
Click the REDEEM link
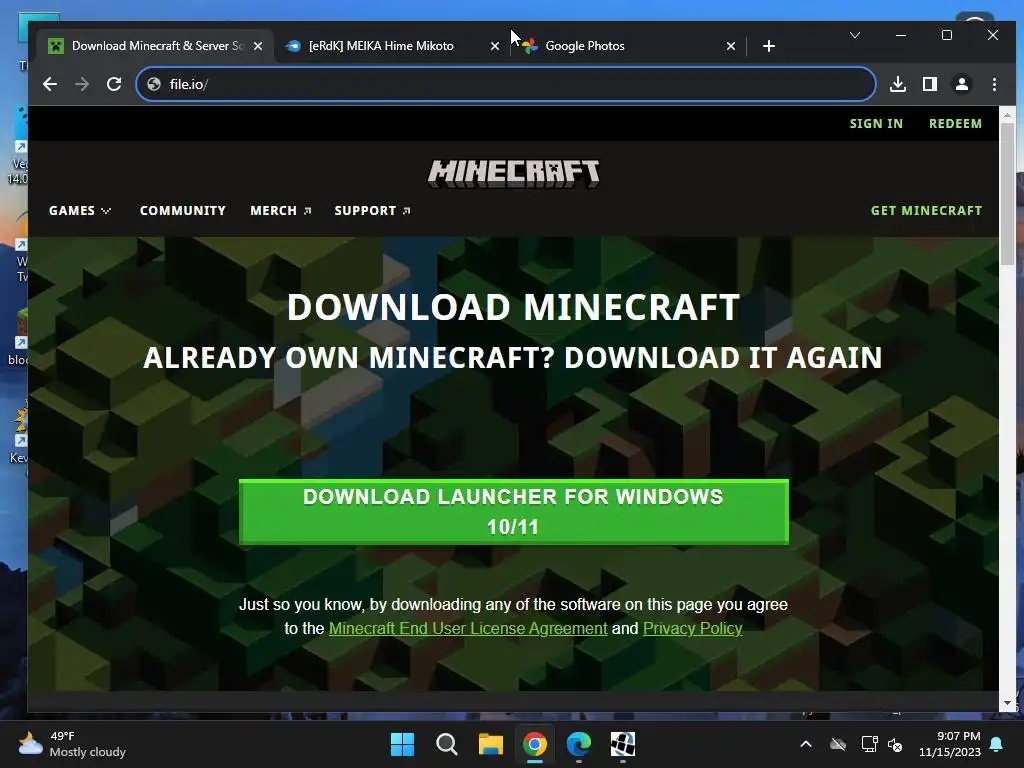click(x=955, y=123)
